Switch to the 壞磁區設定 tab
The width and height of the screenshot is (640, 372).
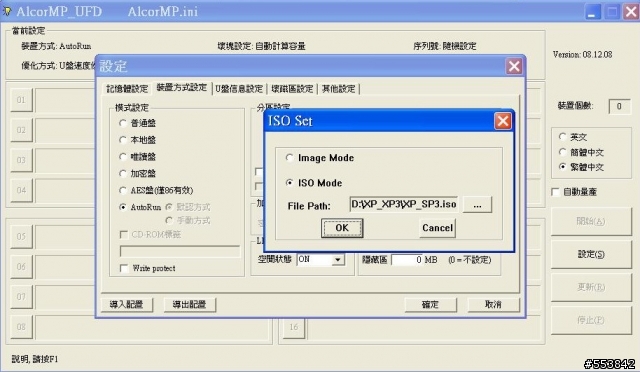point(292,89)
